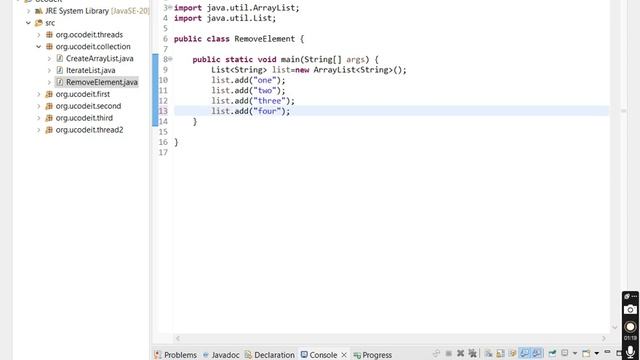This screenshot has height=360, width=640.
Task: Click the org.ucodeit.collection package icon
Action: pyautogui.click(x=49, y=47)
